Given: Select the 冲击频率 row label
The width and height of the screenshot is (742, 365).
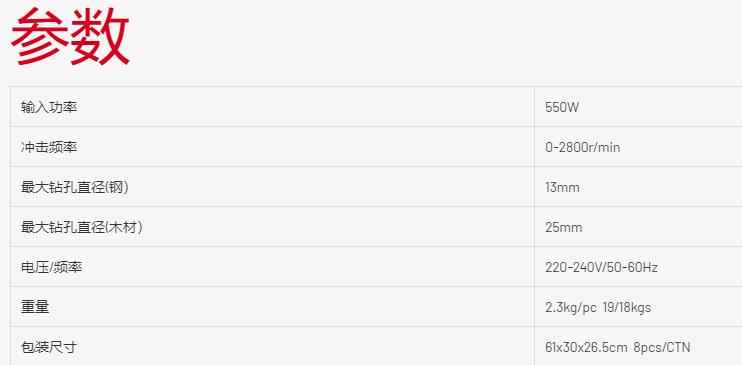Looking at the screenshot, I should pos(49,147).
